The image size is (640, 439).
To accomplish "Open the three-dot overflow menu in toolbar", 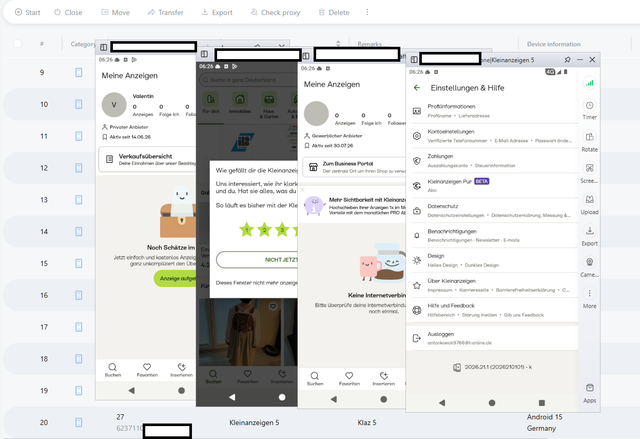I will tap(367, 12).
